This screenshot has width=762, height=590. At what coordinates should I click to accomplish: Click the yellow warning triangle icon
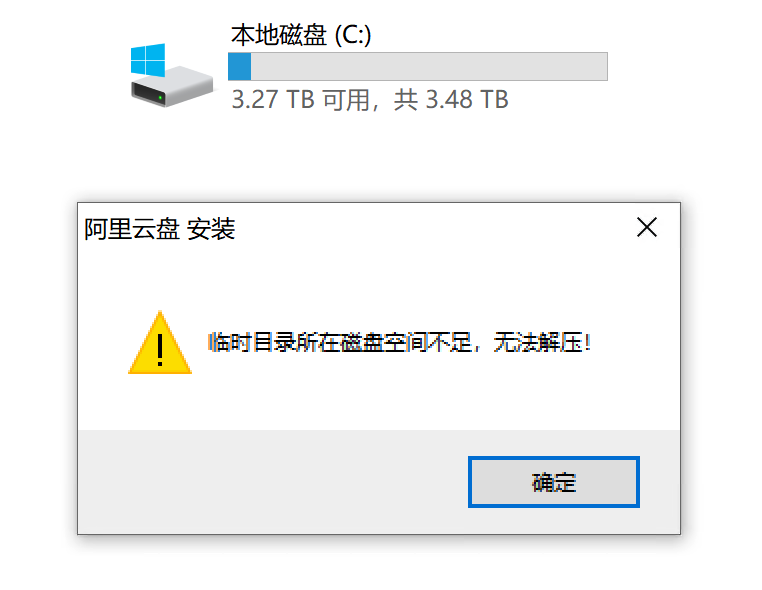click(x=160, y=343)
